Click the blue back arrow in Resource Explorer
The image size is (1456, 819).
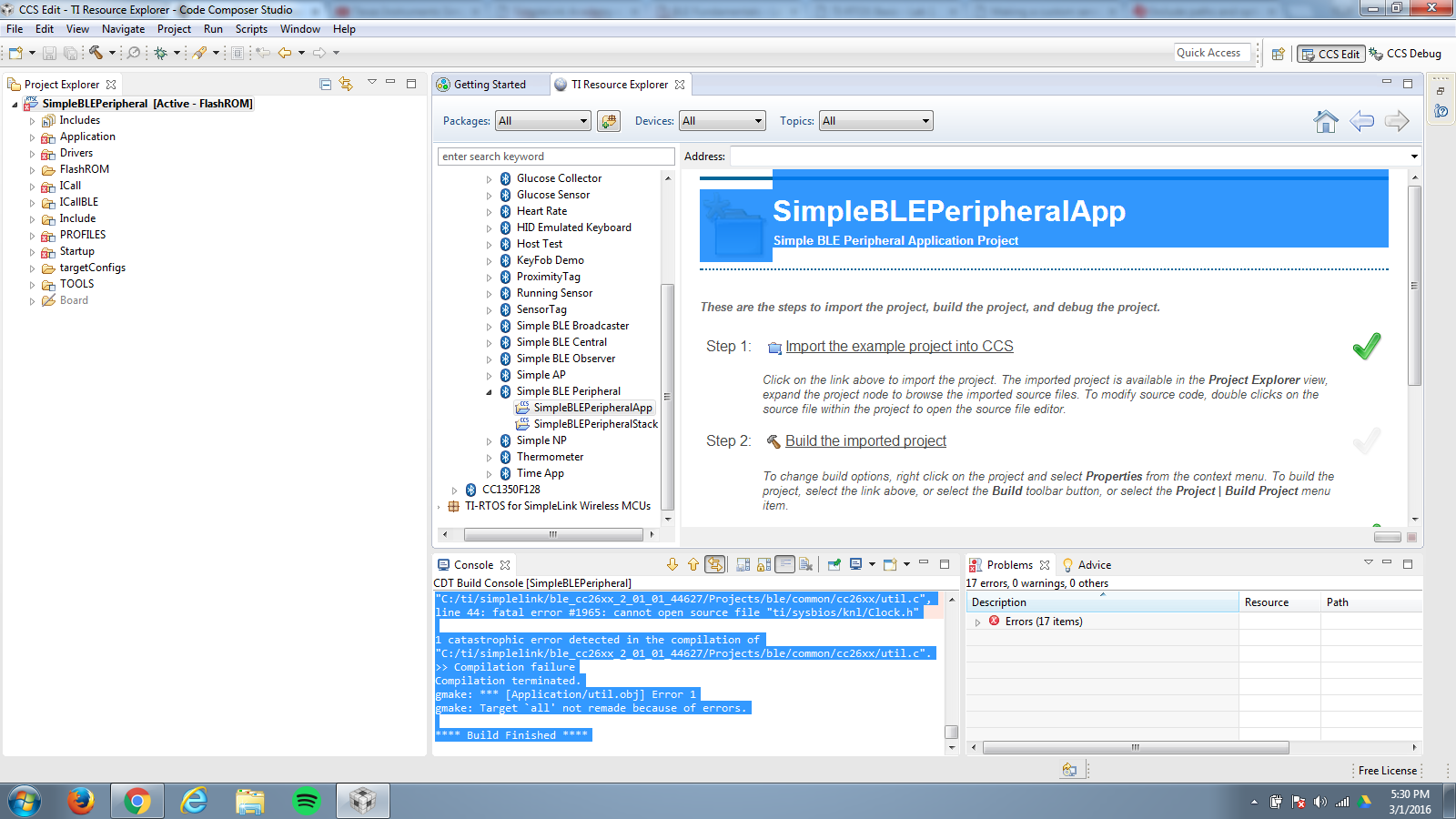click(x=1362, y=121)
